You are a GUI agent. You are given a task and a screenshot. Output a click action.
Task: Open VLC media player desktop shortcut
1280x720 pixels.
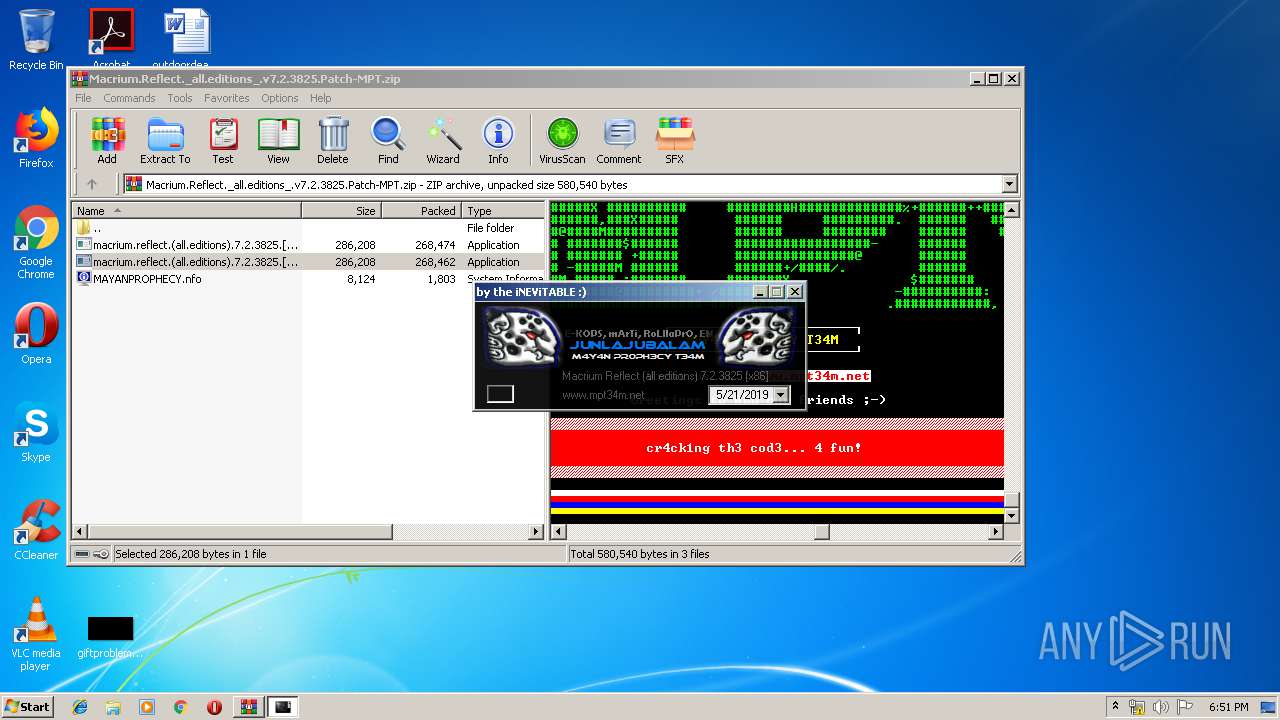[x=36, y=633]
